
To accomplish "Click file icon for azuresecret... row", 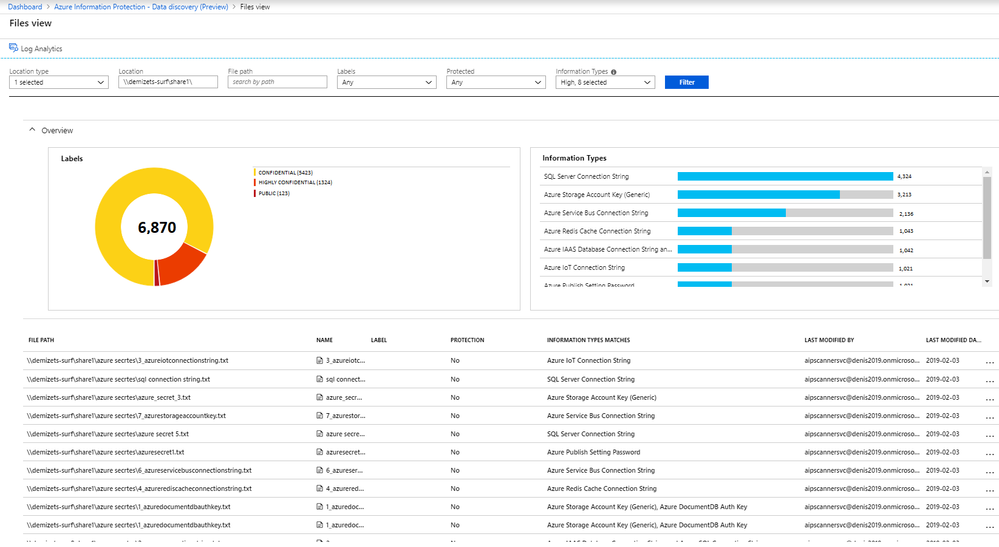I will tap(320, 452).
